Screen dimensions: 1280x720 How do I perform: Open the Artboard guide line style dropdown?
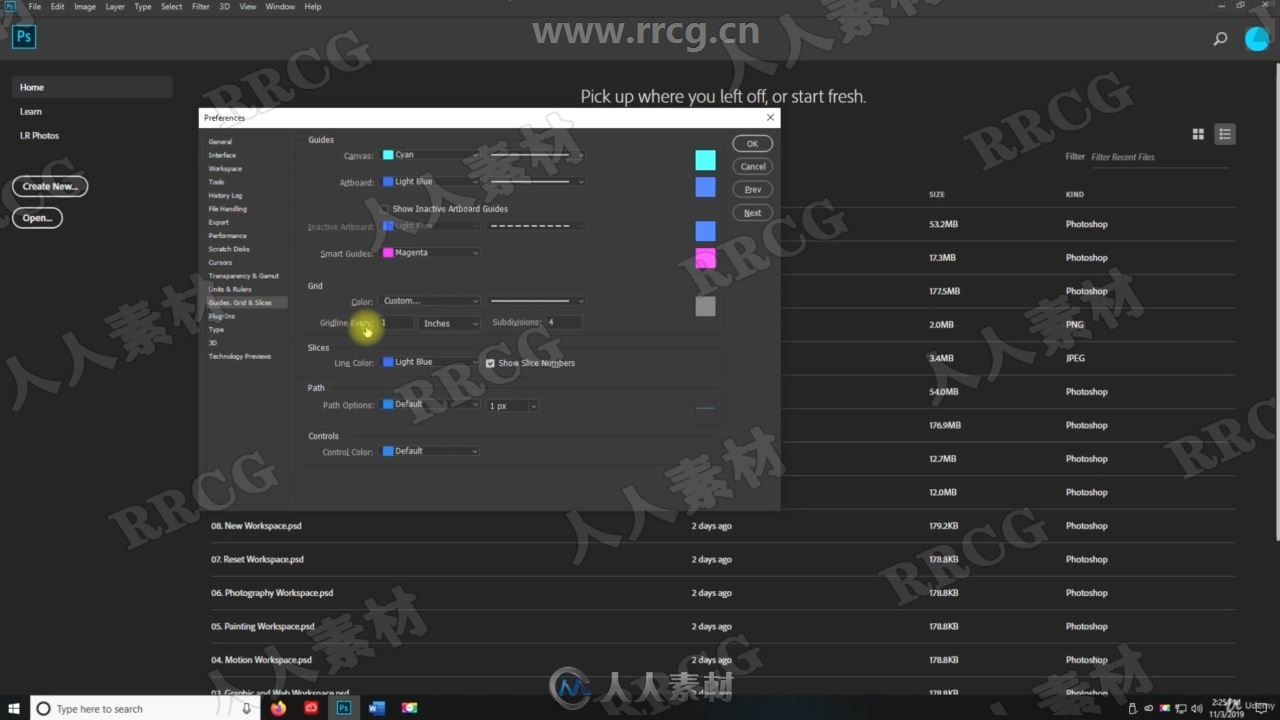[536, 182]
